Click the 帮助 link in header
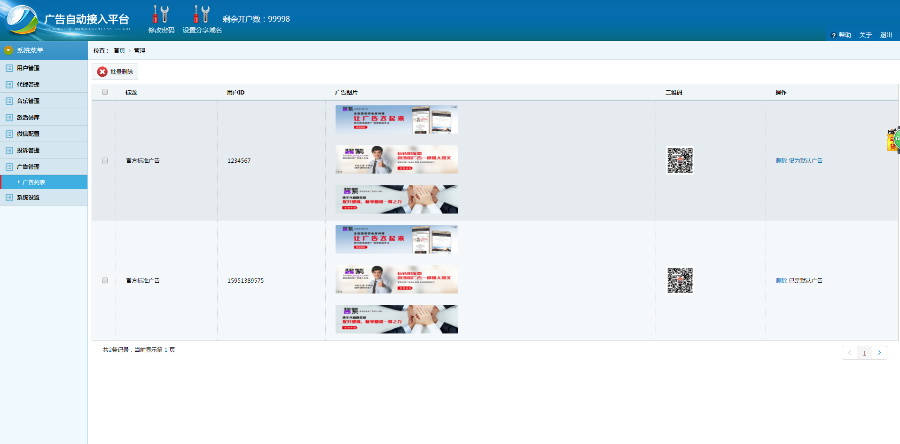This screenshot has height=444, width=900. coord(844,35)
